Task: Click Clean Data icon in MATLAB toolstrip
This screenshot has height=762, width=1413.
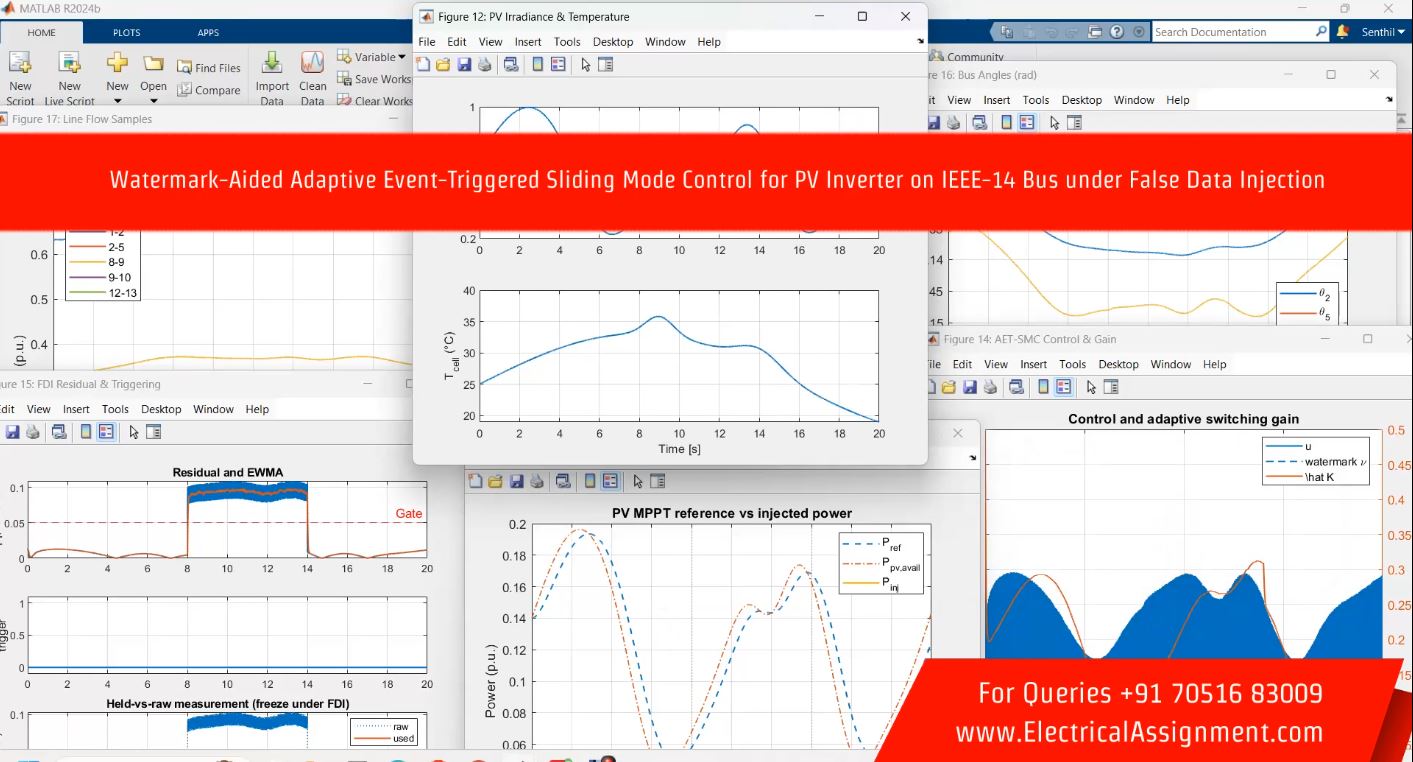Action: [x=312, y=66]
